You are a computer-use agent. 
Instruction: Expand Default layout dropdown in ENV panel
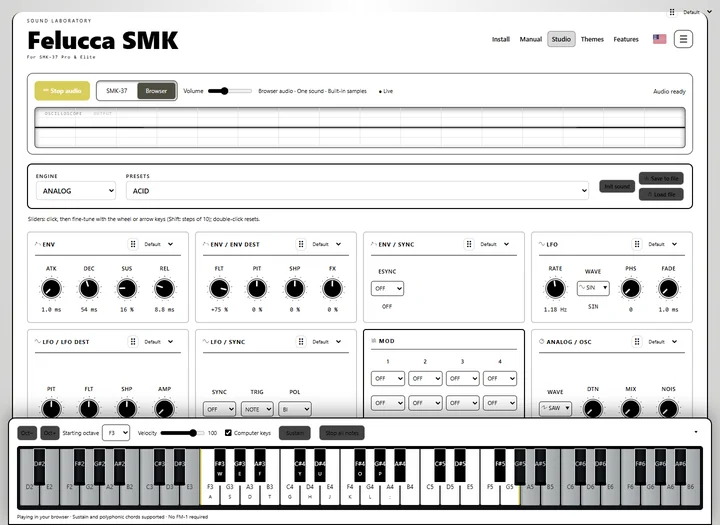(x=158, y=244)
